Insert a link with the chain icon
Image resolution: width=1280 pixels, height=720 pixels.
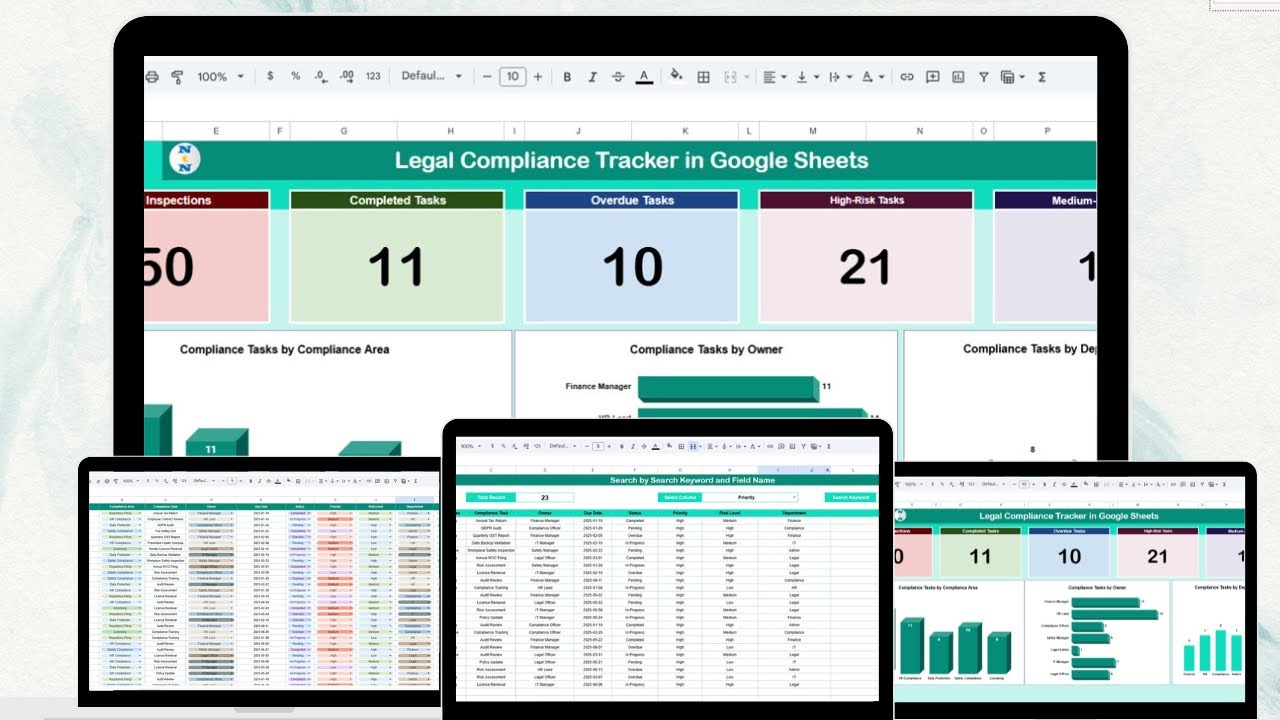click(x=907, y=76)
